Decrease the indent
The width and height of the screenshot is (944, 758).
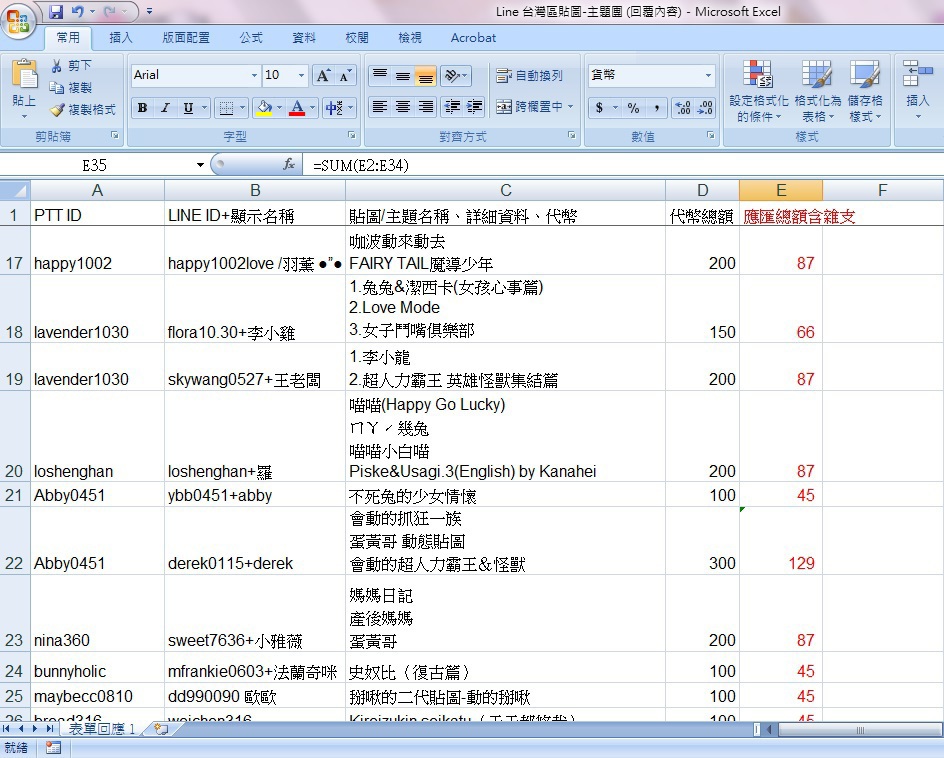click(452, 107)
